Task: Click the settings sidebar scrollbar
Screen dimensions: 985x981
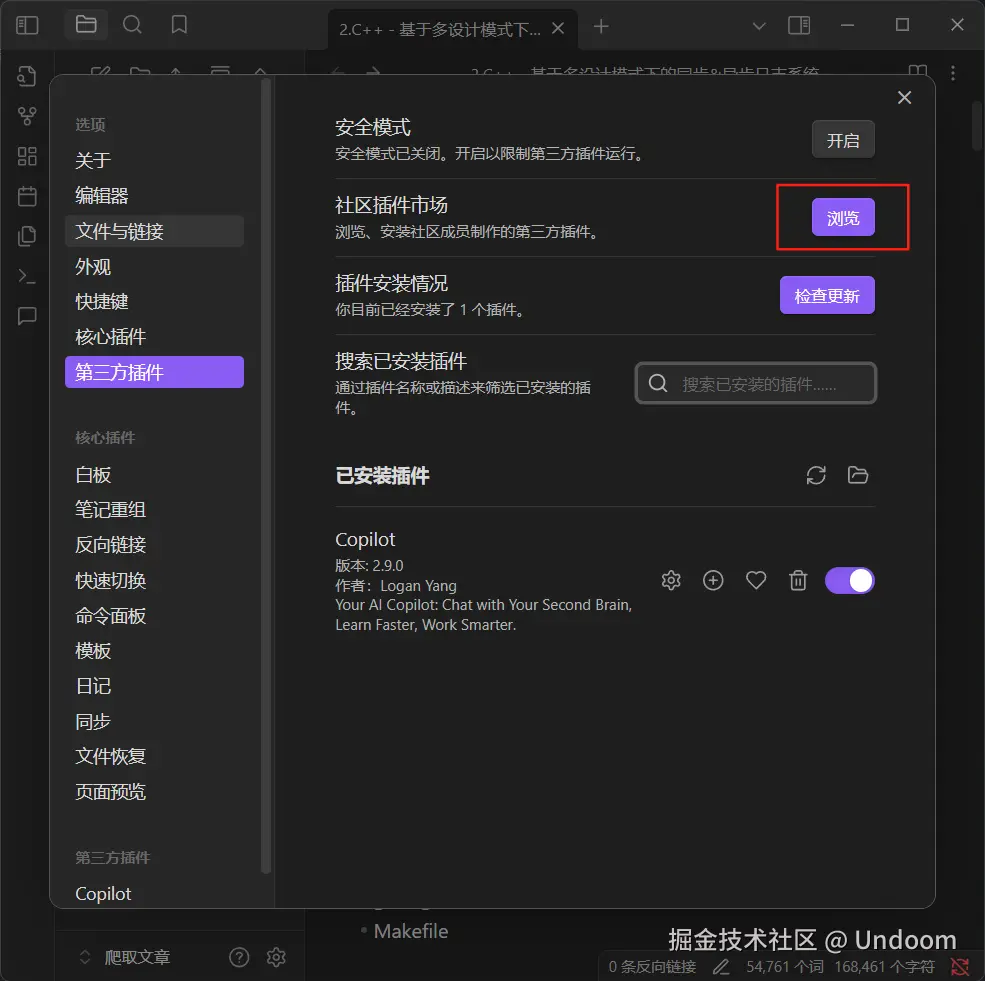Action: point(266,475)
